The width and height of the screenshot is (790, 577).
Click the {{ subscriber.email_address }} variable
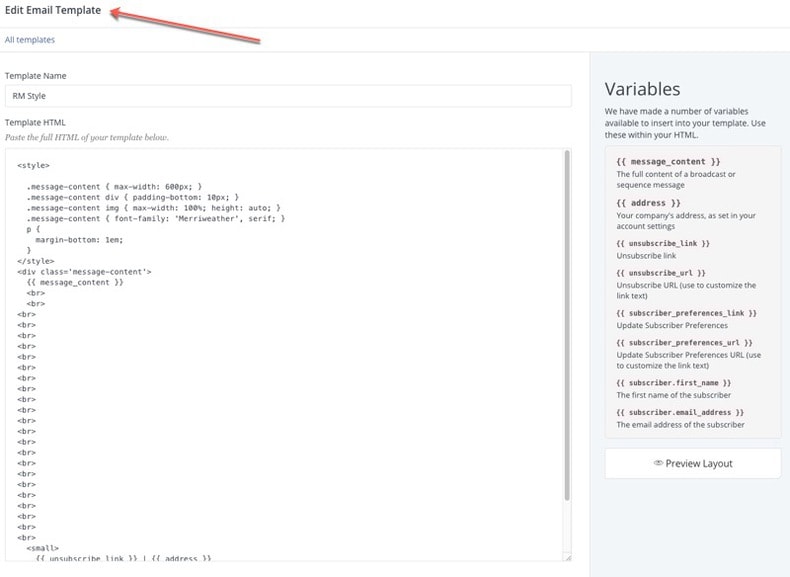680,412
